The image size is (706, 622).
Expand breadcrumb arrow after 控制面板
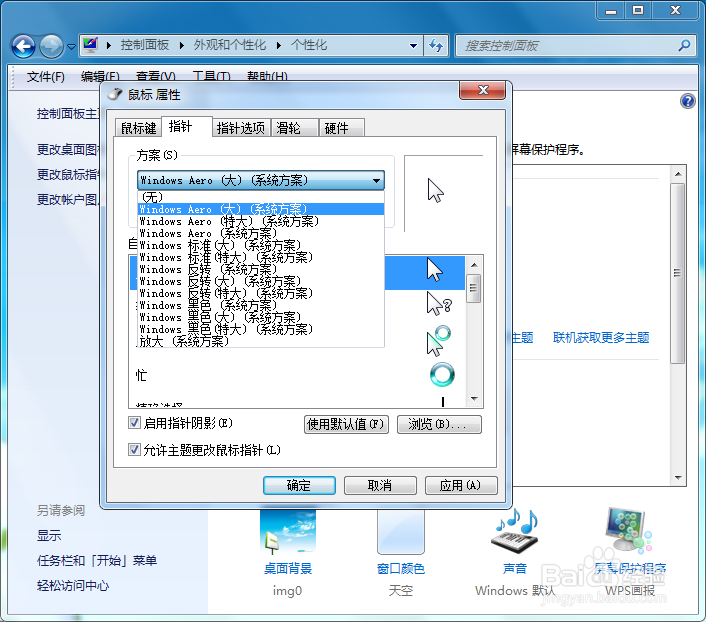[182, 45]
